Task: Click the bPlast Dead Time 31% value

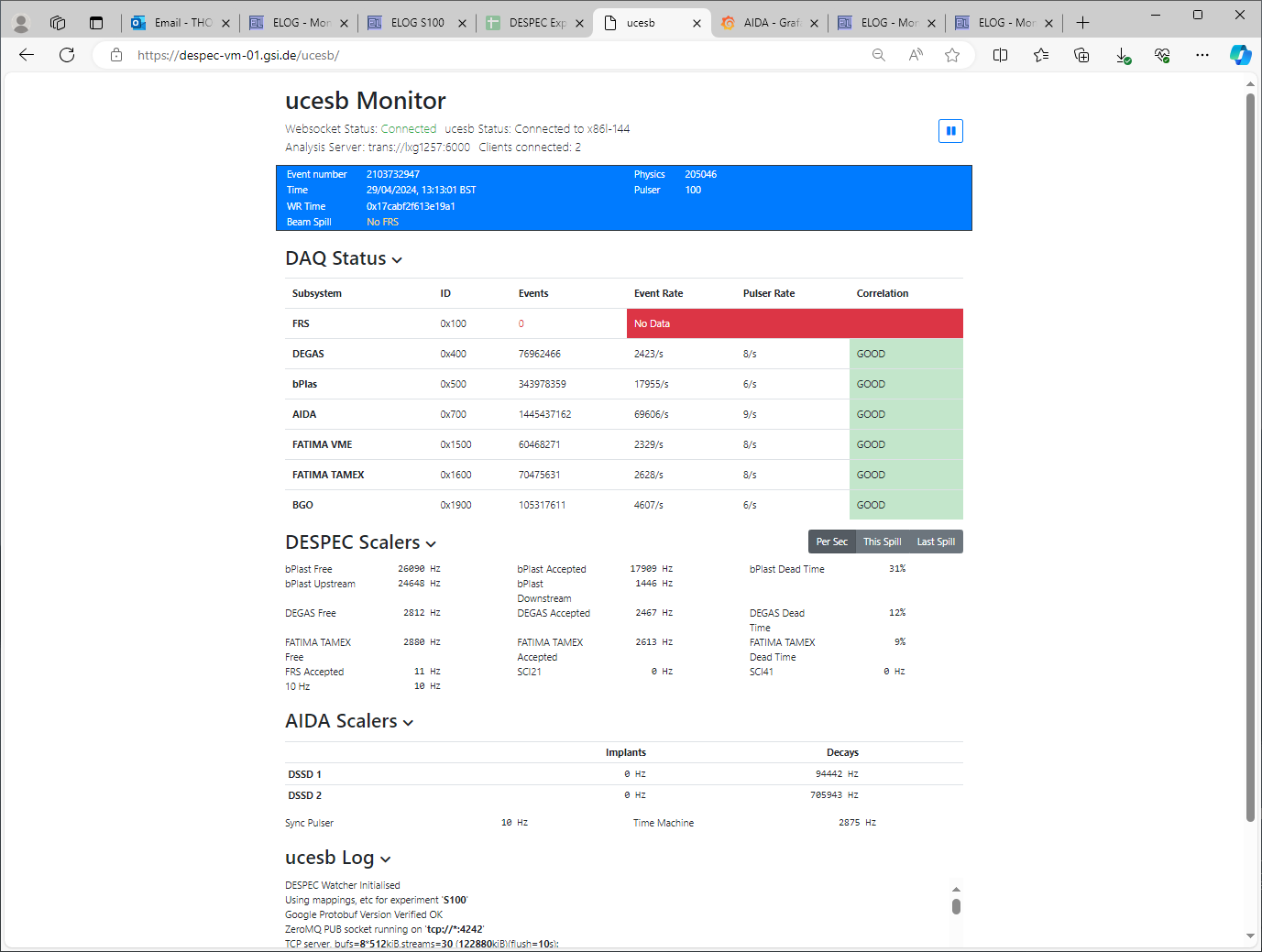Action: 897,569
